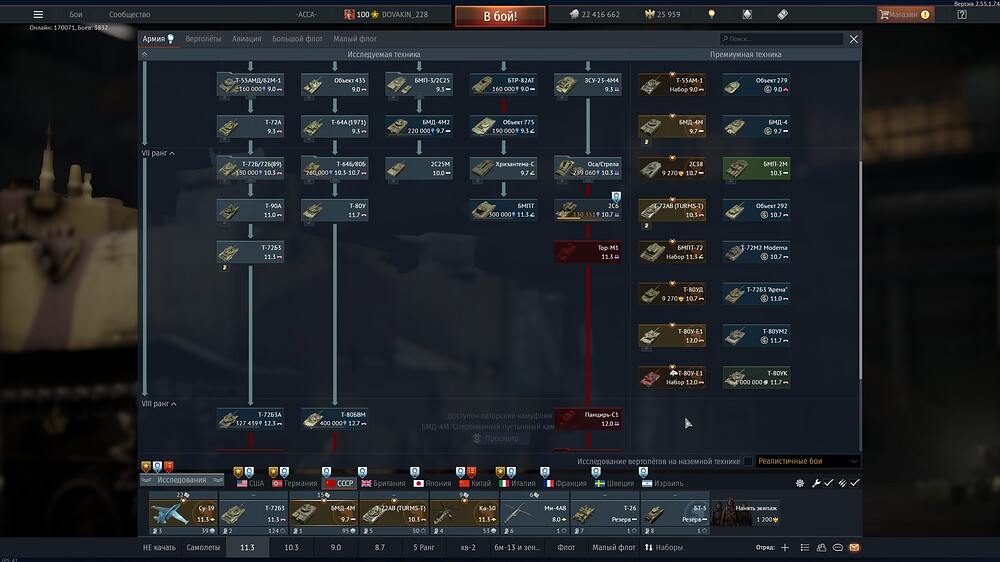The image size is (1000, 562).
Task: Select the Ми-4АВ crew slot
Action: click(x=534, y=513)
